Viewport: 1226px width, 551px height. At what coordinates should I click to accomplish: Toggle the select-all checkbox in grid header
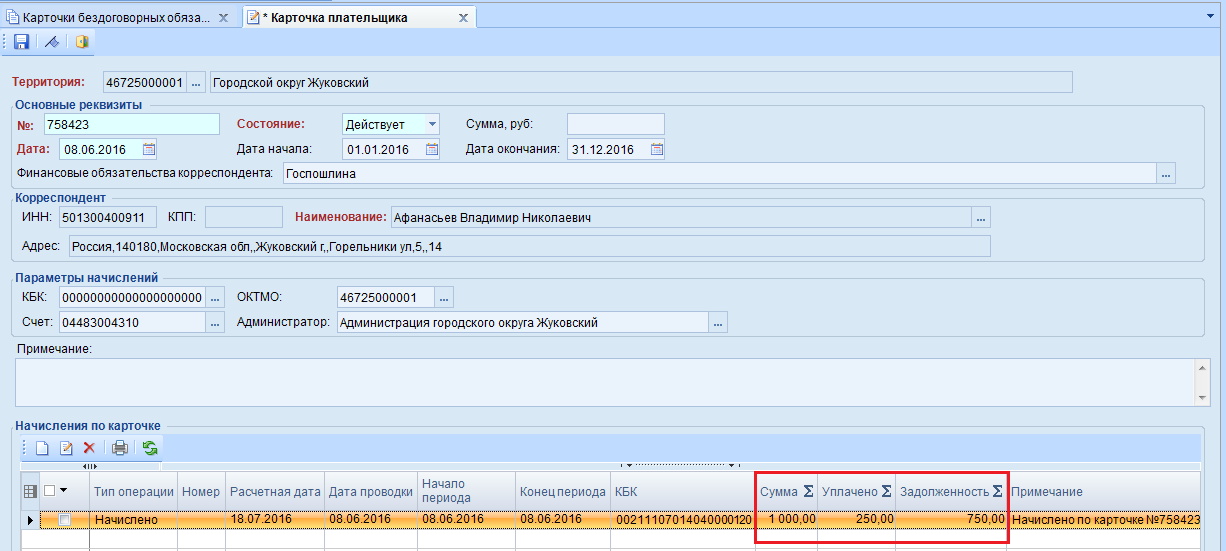49,490
